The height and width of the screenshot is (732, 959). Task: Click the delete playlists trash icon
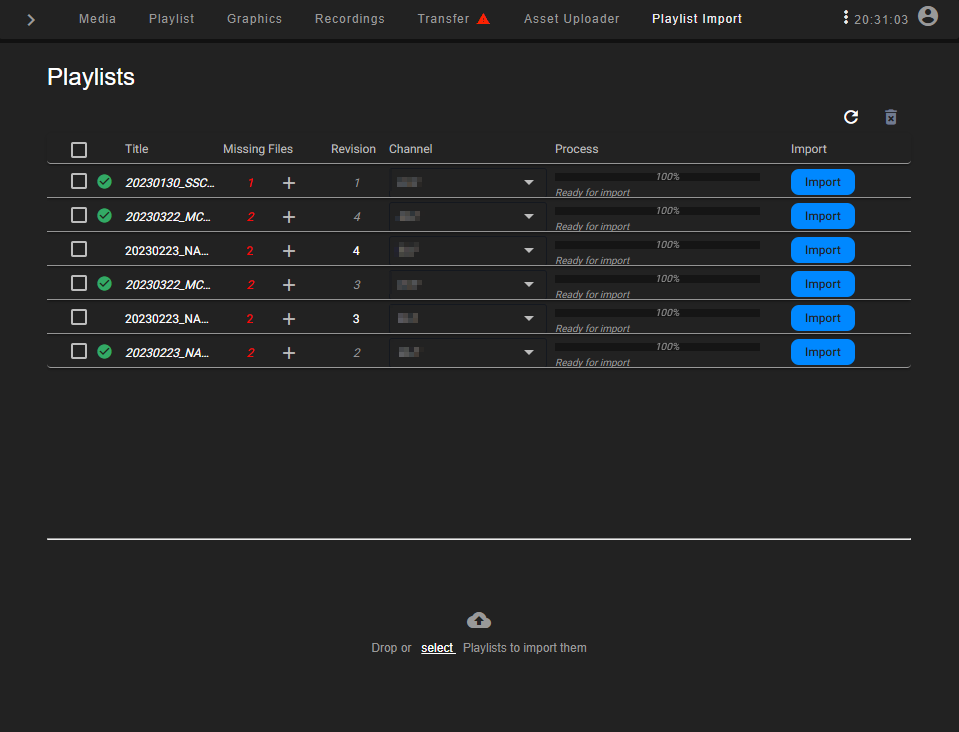click(x=891, y=117)
